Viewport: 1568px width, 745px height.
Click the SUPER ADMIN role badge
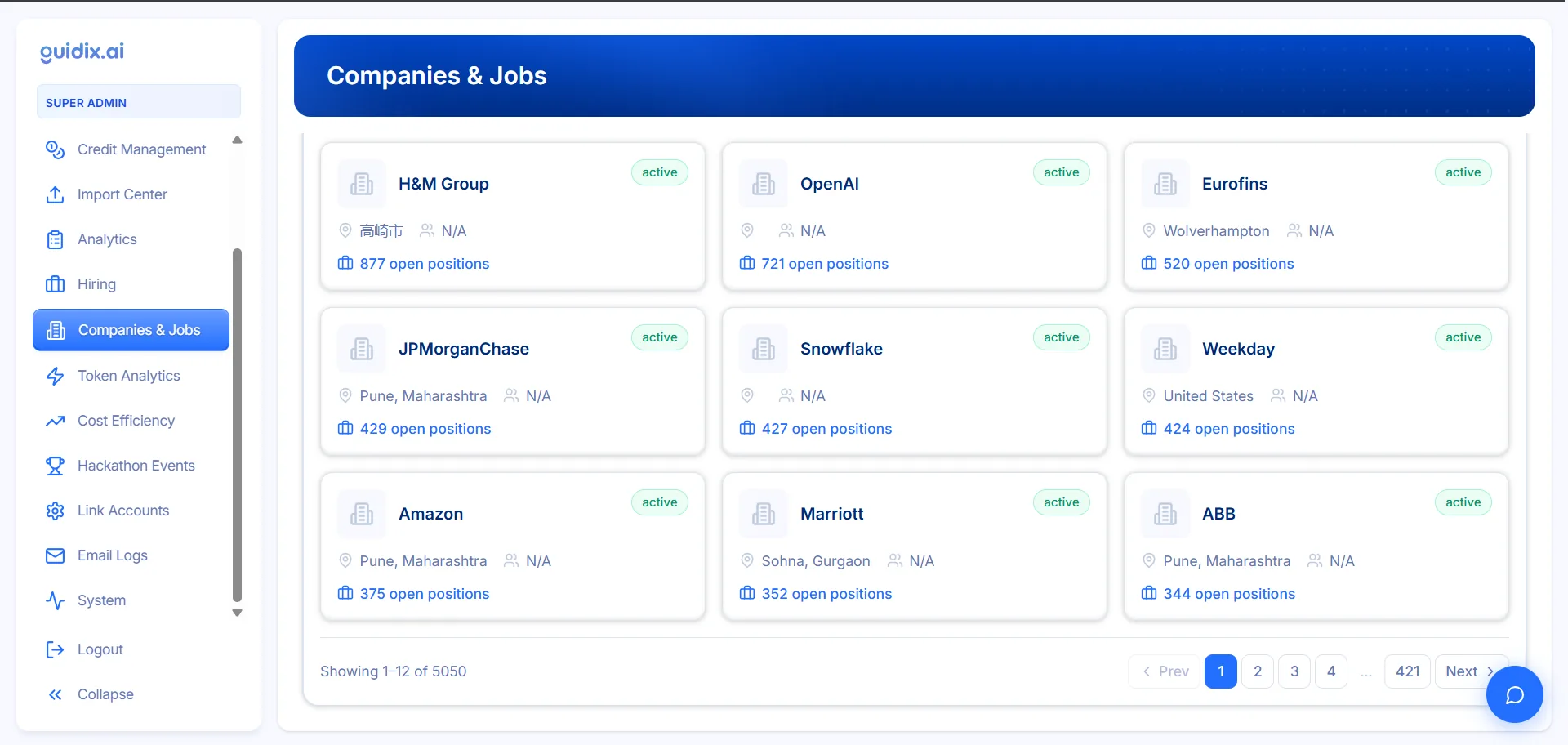click(139, 102)
